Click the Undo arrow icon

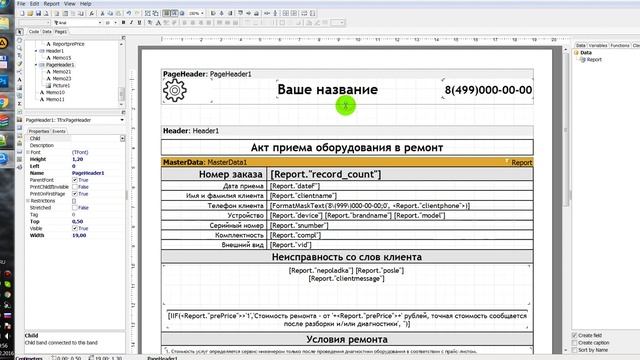pyautogui.click(x=129, y=13)
